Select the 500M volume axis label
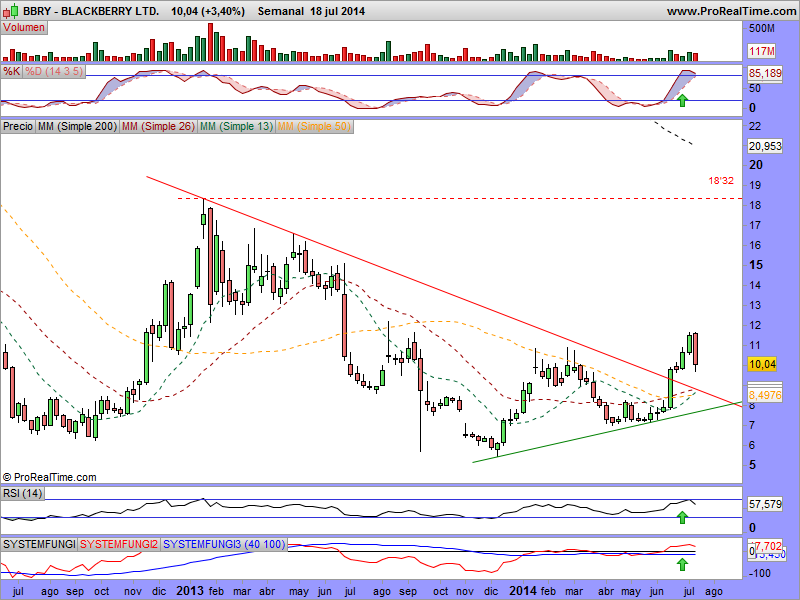This screenshot has width=800, height=600. (762, 29)
